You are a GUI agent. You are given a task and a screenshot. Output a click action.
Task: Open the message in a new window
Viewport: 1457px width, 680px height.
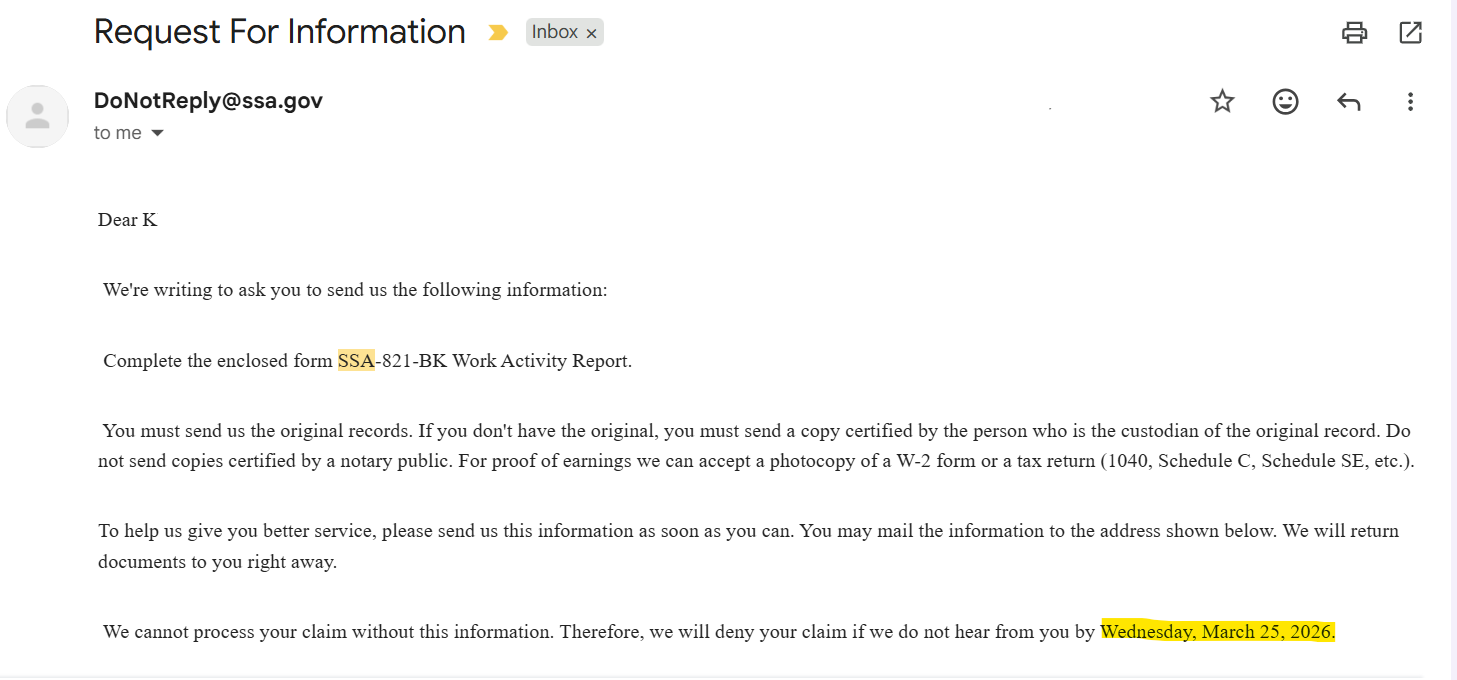1410,33
